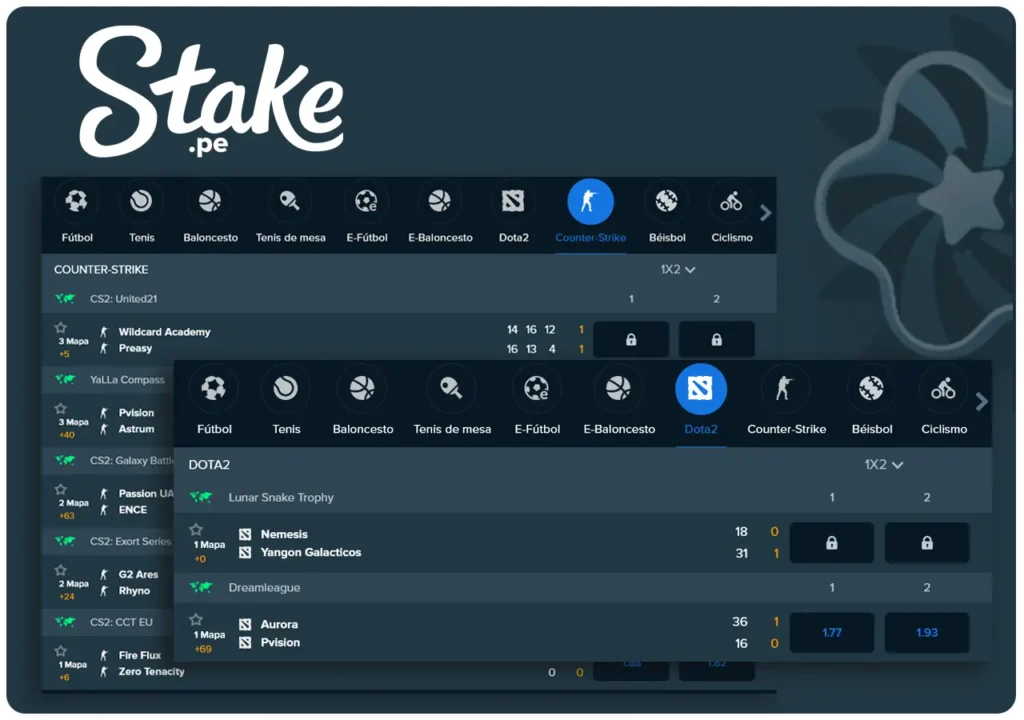
Task: Open Lunar Snake Trophy tournament
Action: point(281,497)
